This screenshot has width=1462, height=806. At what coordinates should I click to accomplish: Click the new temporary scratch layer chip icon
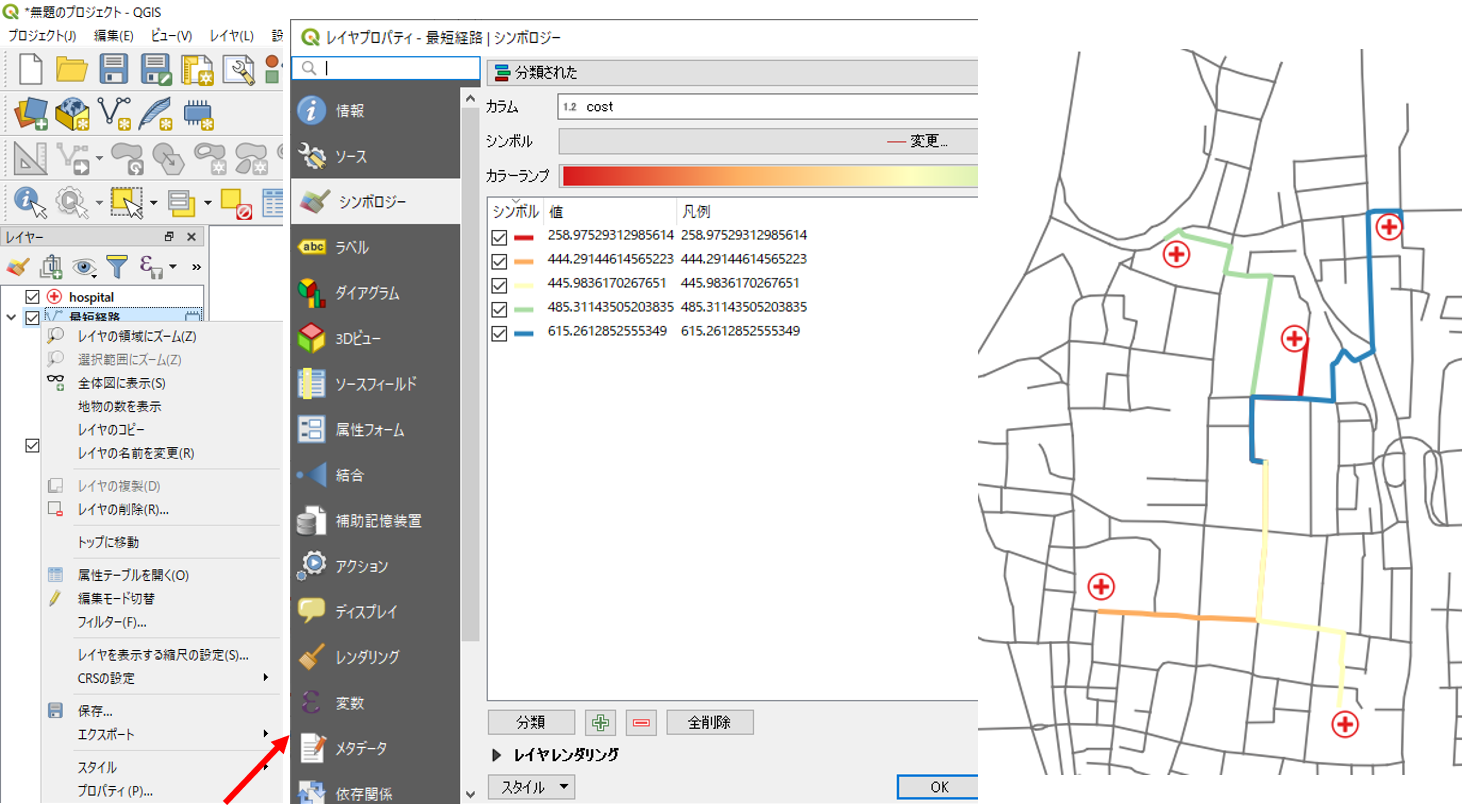197,114
